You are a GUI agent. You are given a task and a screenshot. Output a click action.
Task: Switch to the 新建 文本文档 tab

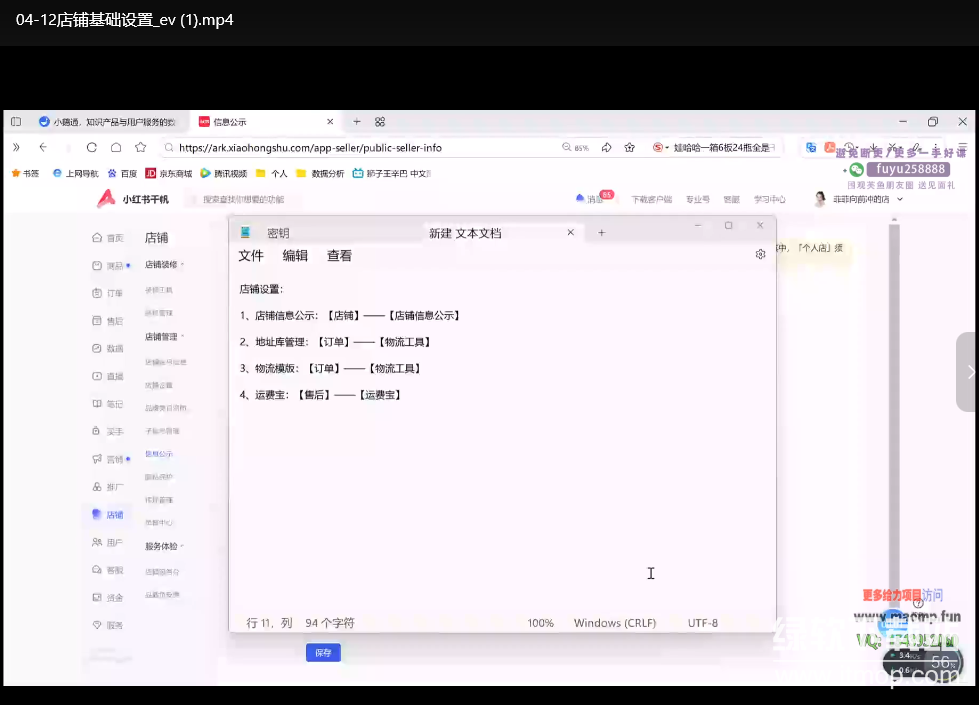click(x=465, y=233)
